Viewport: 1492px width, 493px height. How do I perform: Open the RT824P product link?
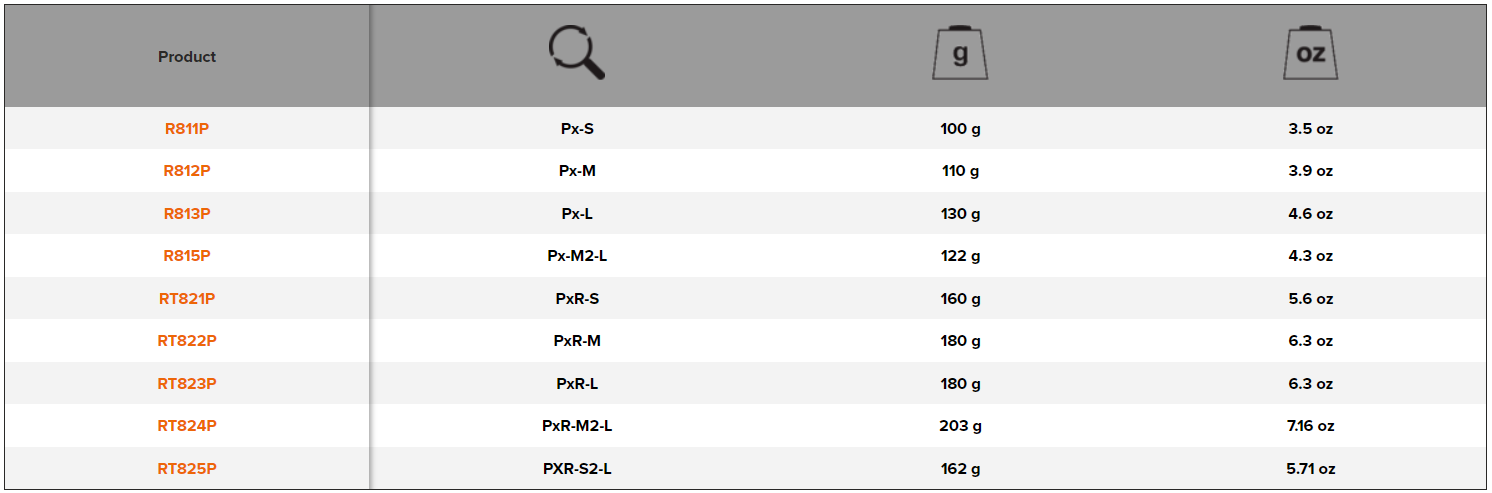click(x=187, y=426)
